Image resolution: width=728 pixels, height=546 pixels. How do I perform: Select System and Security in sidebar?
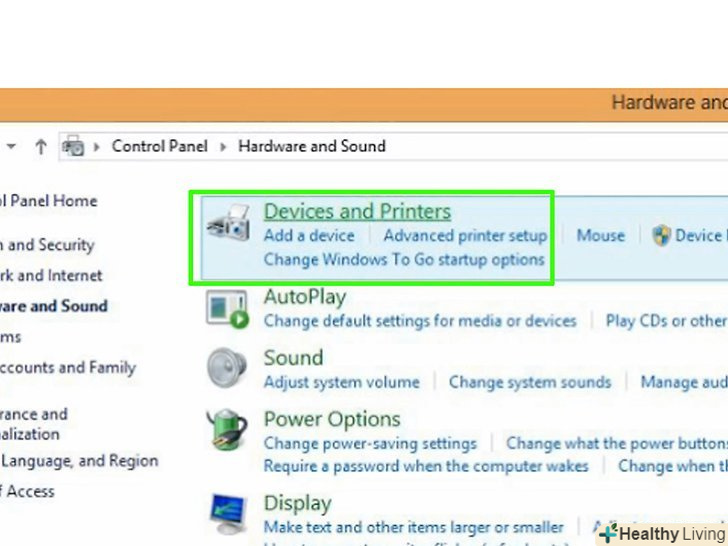click(x=47, y=245)
